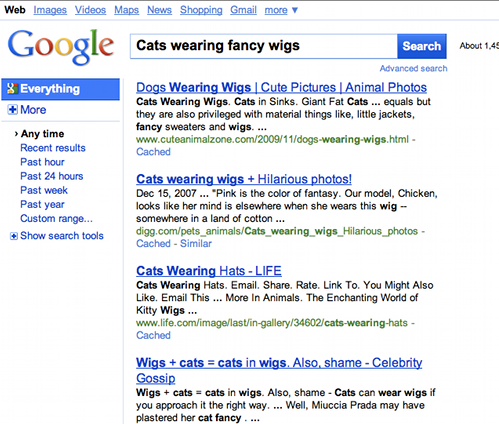Filter results to Past 24 hours
This screenshot has width=499, height=424.
coord(52,176)
